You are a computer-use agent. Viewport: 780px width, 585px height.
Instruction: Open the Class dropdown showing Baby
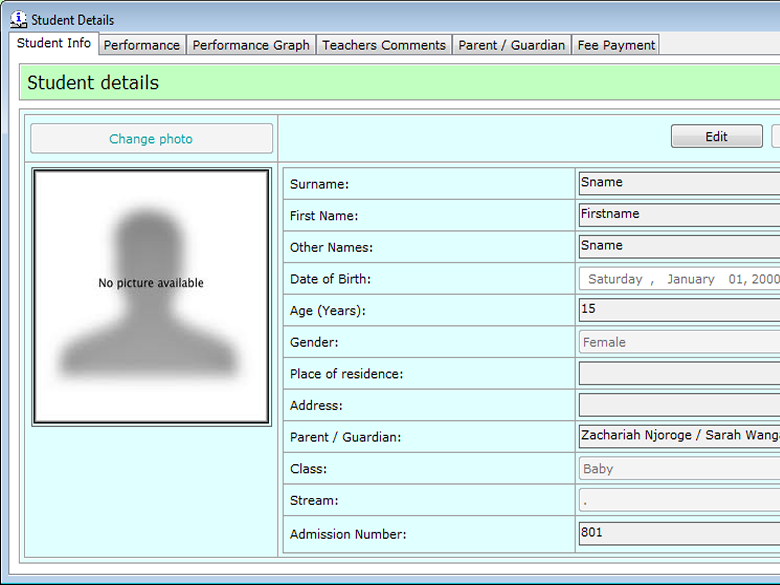[x=679, y=469]
